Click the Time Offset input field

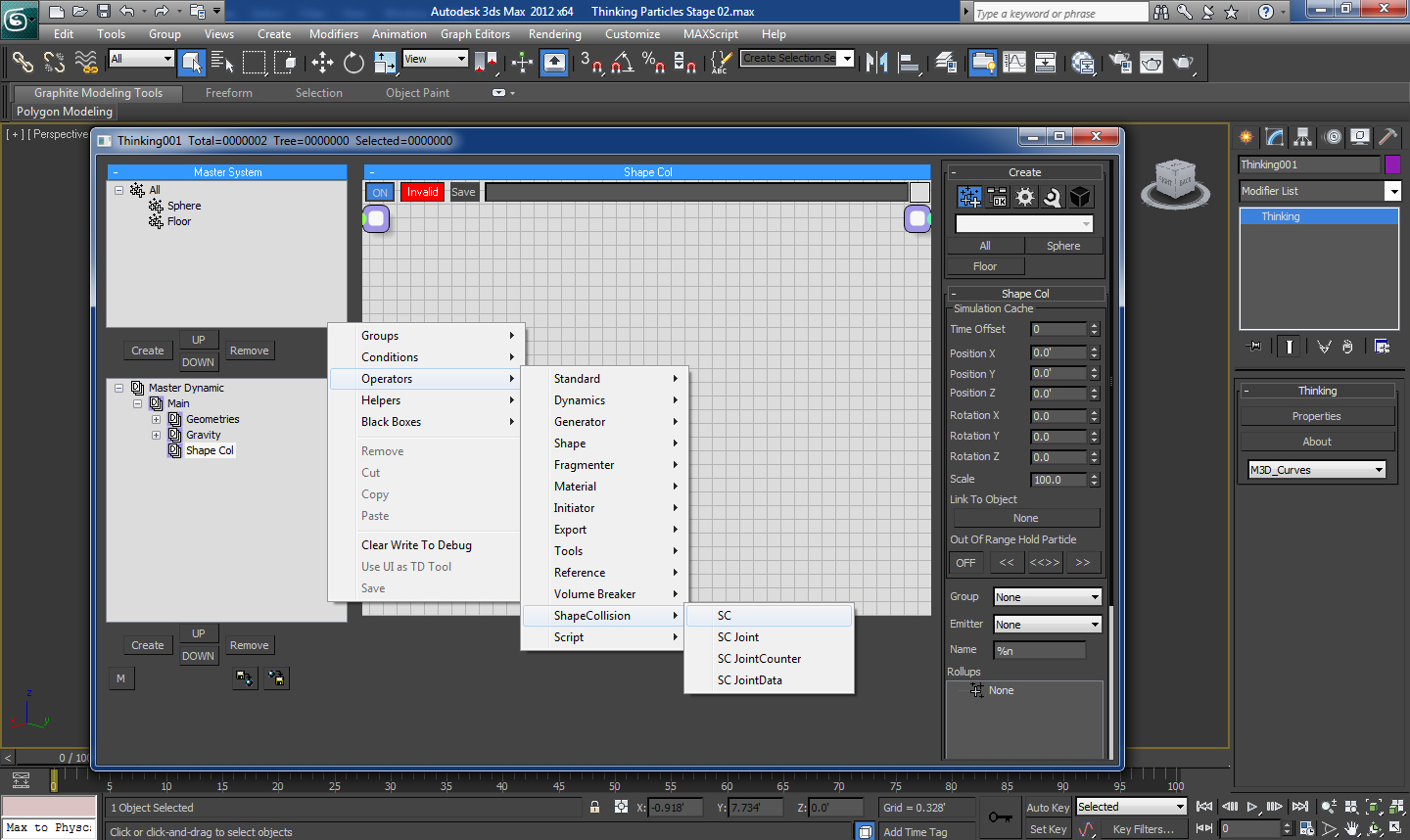[x=1058, y=330]
